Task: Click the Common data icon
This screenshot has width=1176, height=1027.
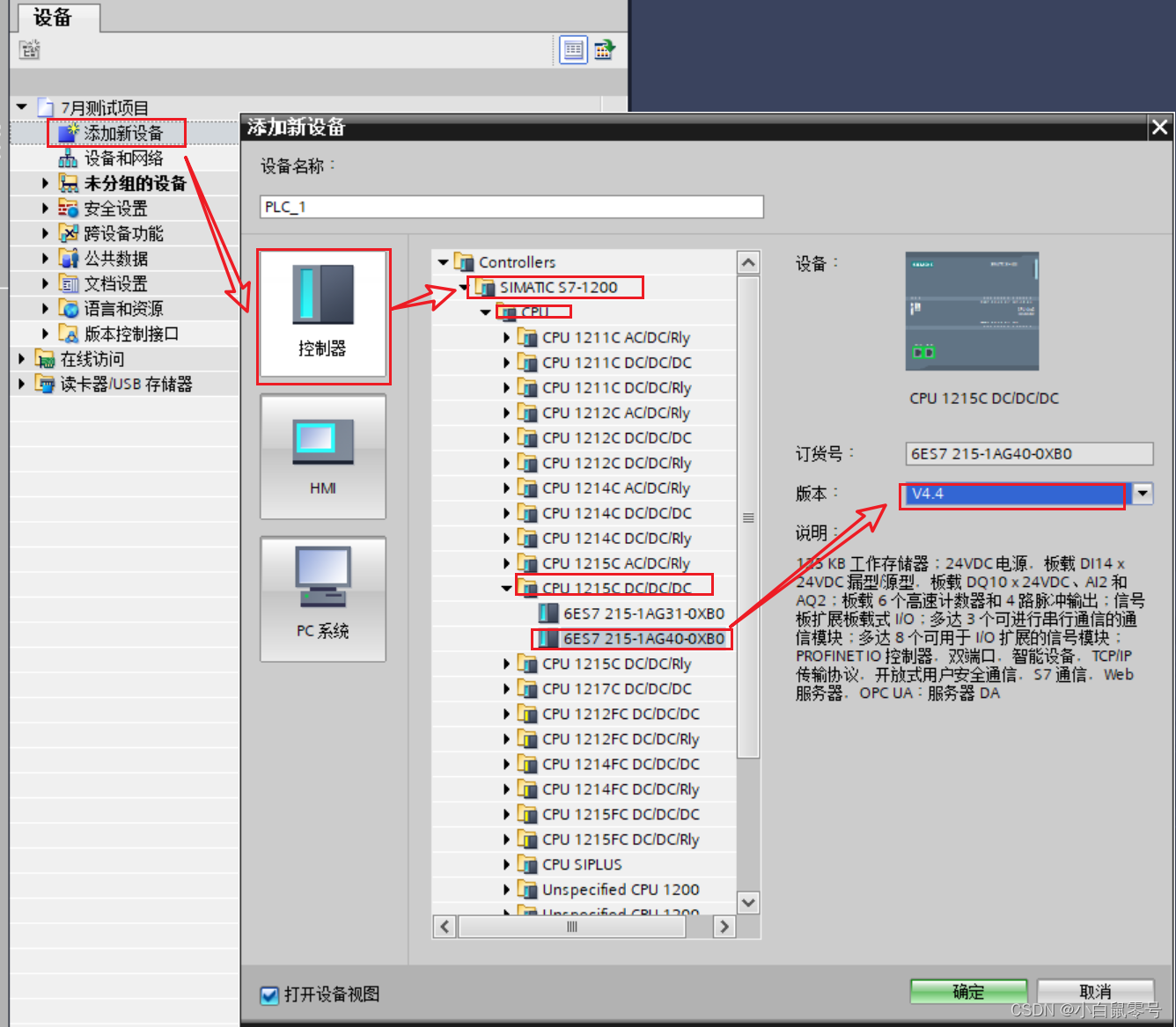Action: [69, 259]
